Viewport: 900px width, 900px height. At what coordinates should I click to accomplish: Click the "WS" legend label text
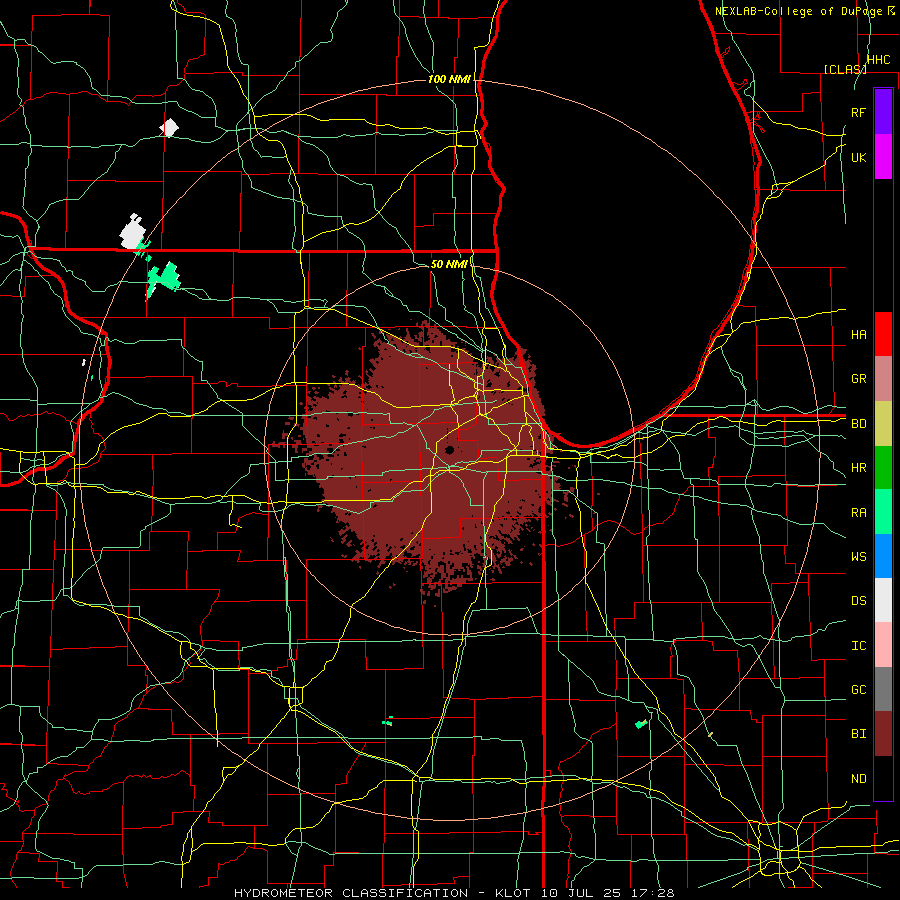click(x=858, y=556)
